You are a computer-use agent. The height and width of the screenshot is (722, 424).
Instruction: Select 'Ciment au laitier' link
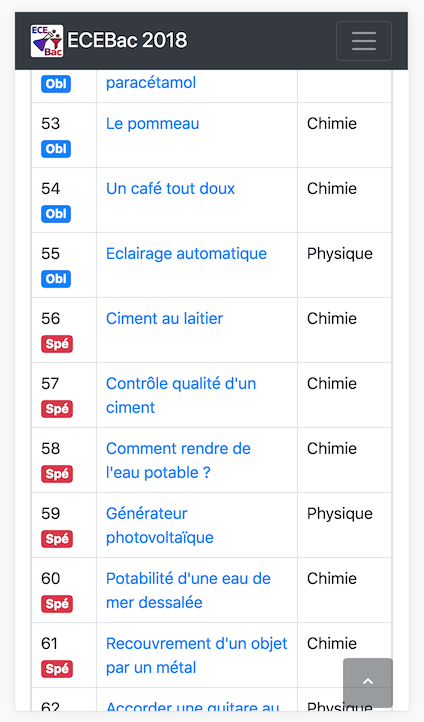(164, 319)
